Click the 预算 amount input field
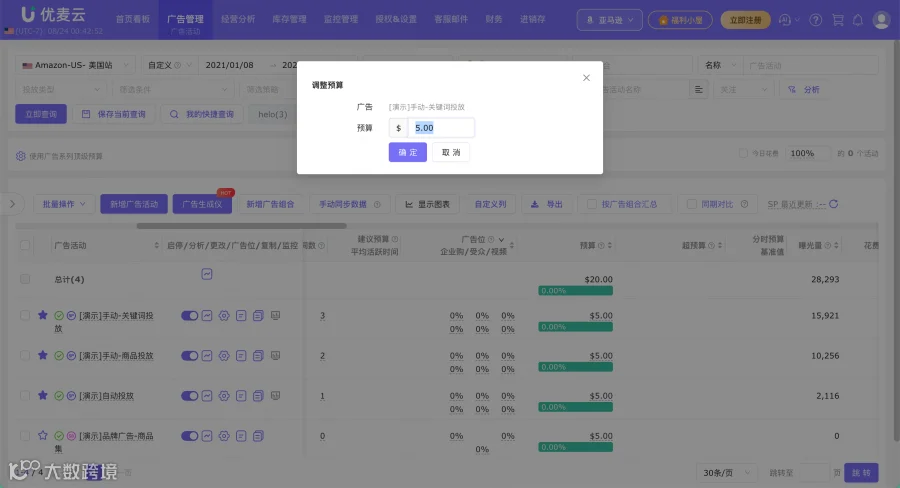The width and height of the screenshot is (900, 488). [441, 128]
